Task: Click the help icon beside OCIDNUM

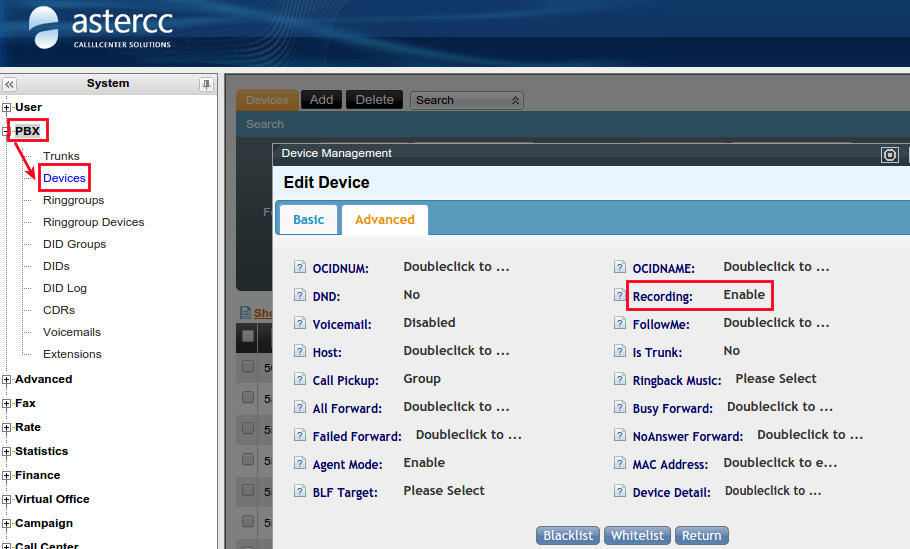Action: pos(300,268)
